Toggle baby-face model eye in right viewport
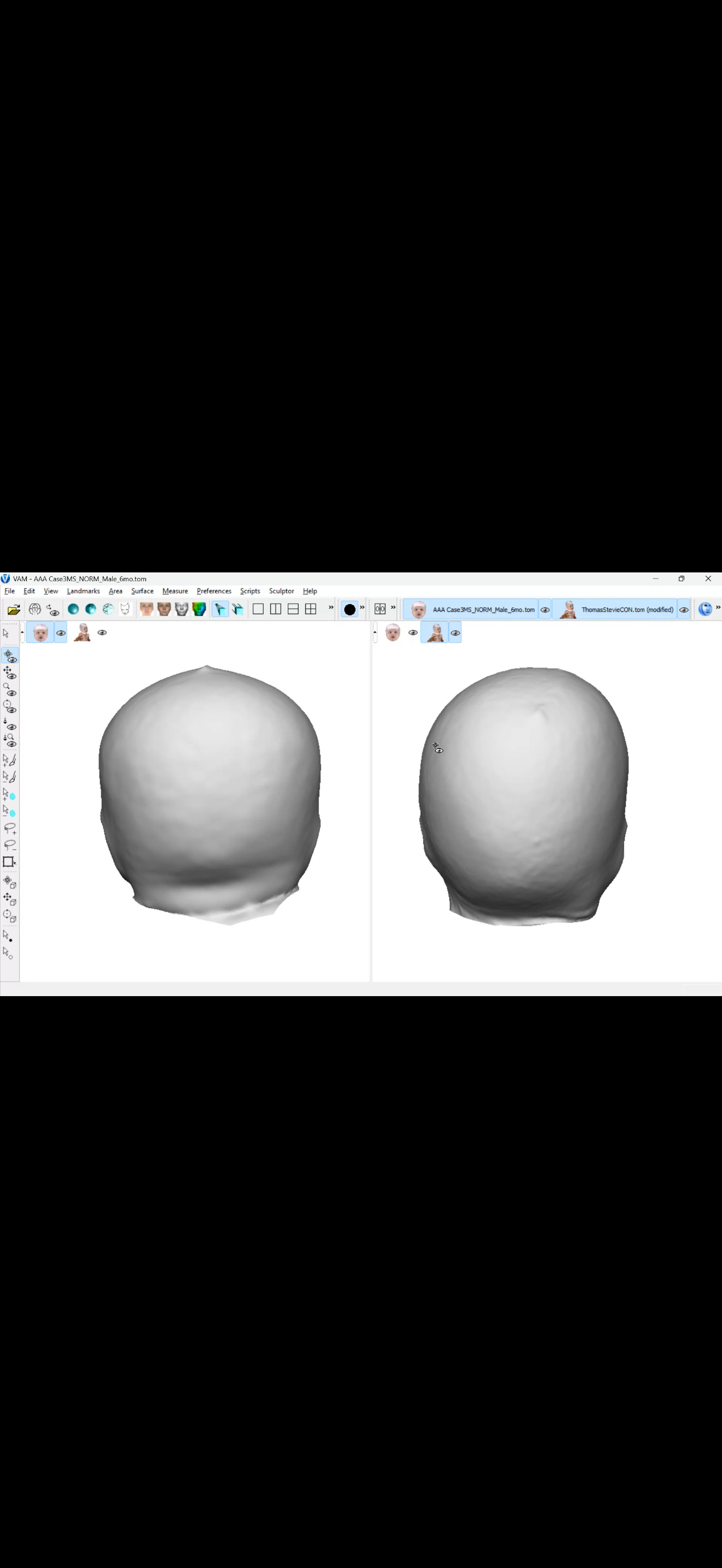 pos(413,633)
